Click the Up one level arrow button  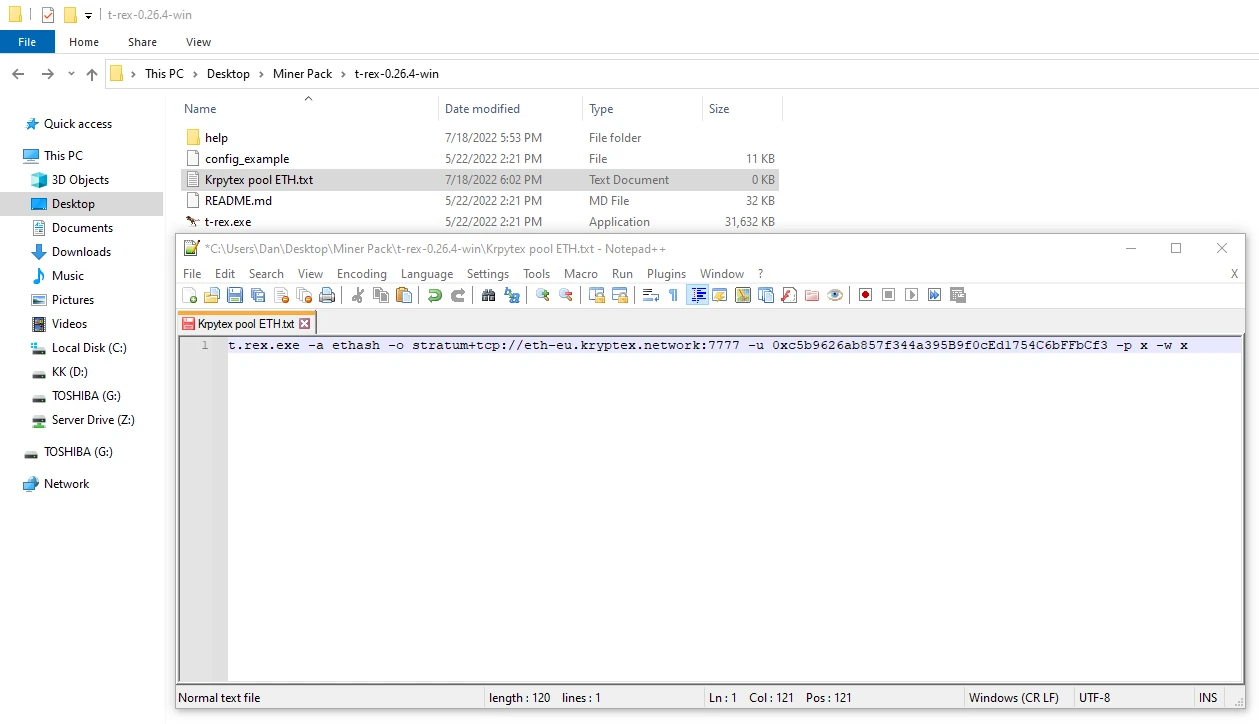(x=92, y=74)
